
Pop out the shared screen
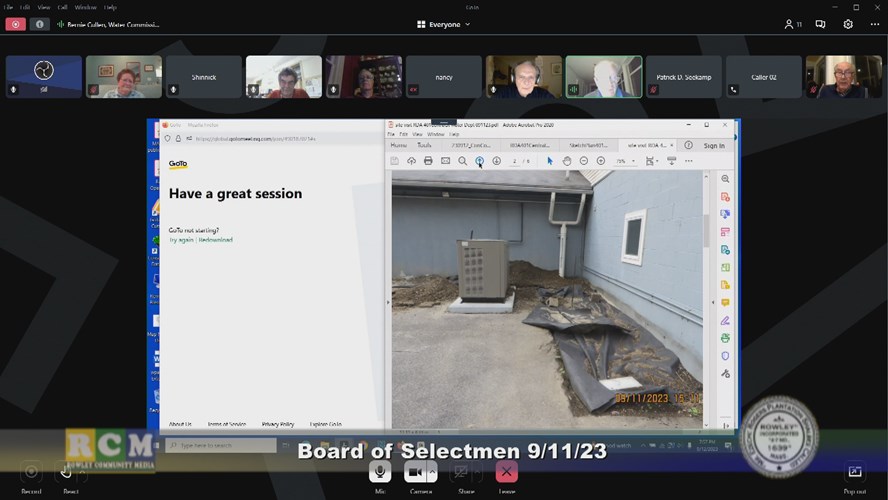[855, 472]
